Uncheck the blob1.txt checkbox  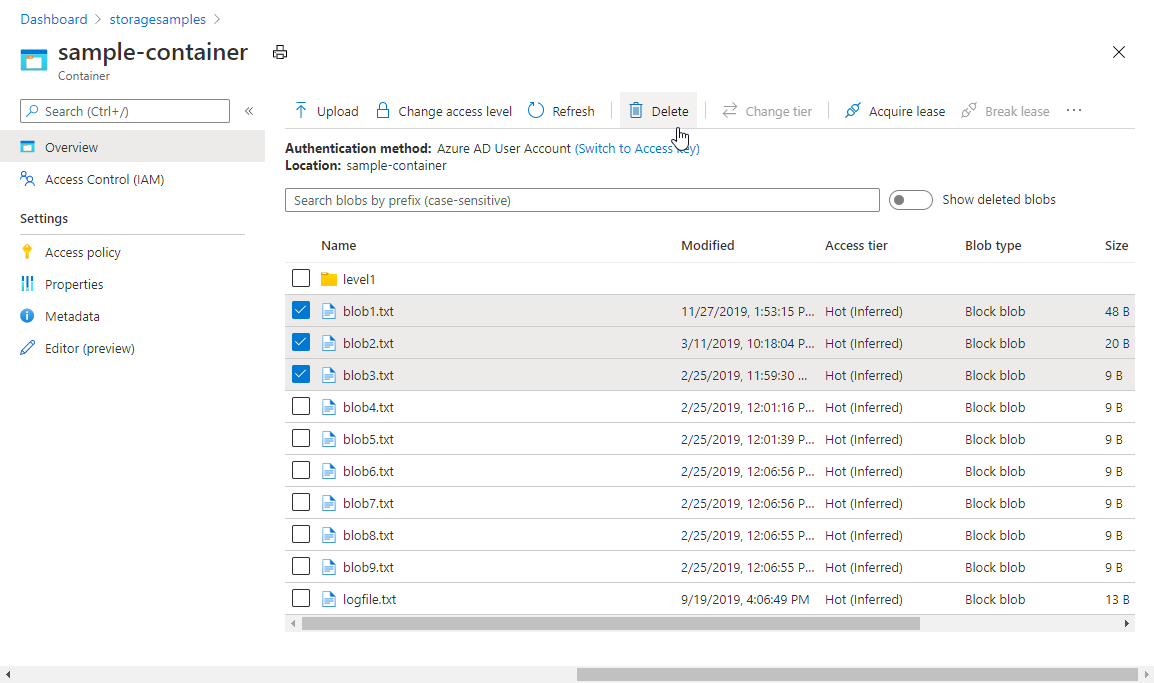301,310
